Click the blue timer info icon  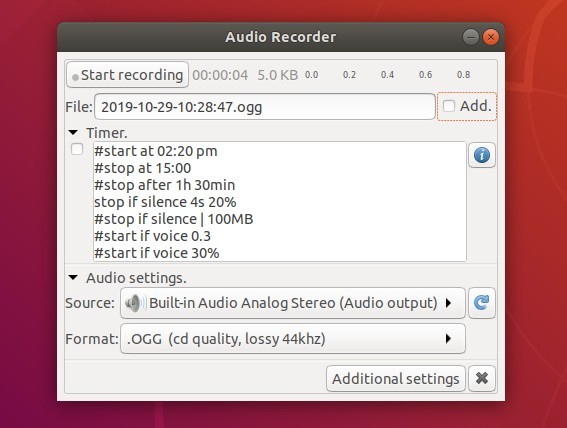pyautogui.click(x=482, y=155)
